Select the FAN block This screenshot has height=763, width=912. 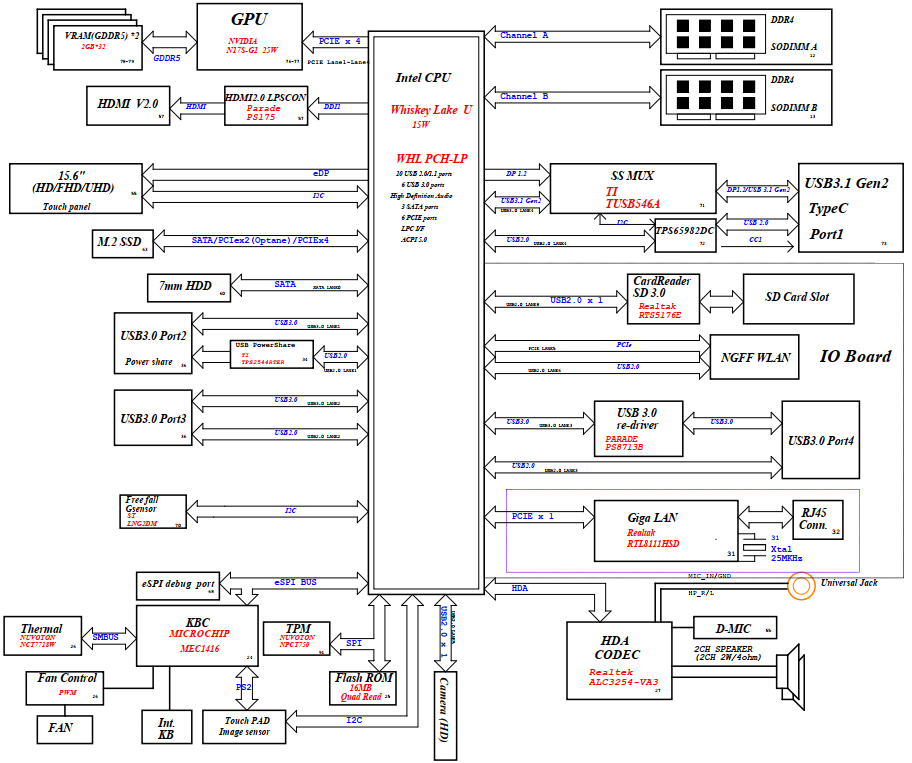tap(65, 729)
